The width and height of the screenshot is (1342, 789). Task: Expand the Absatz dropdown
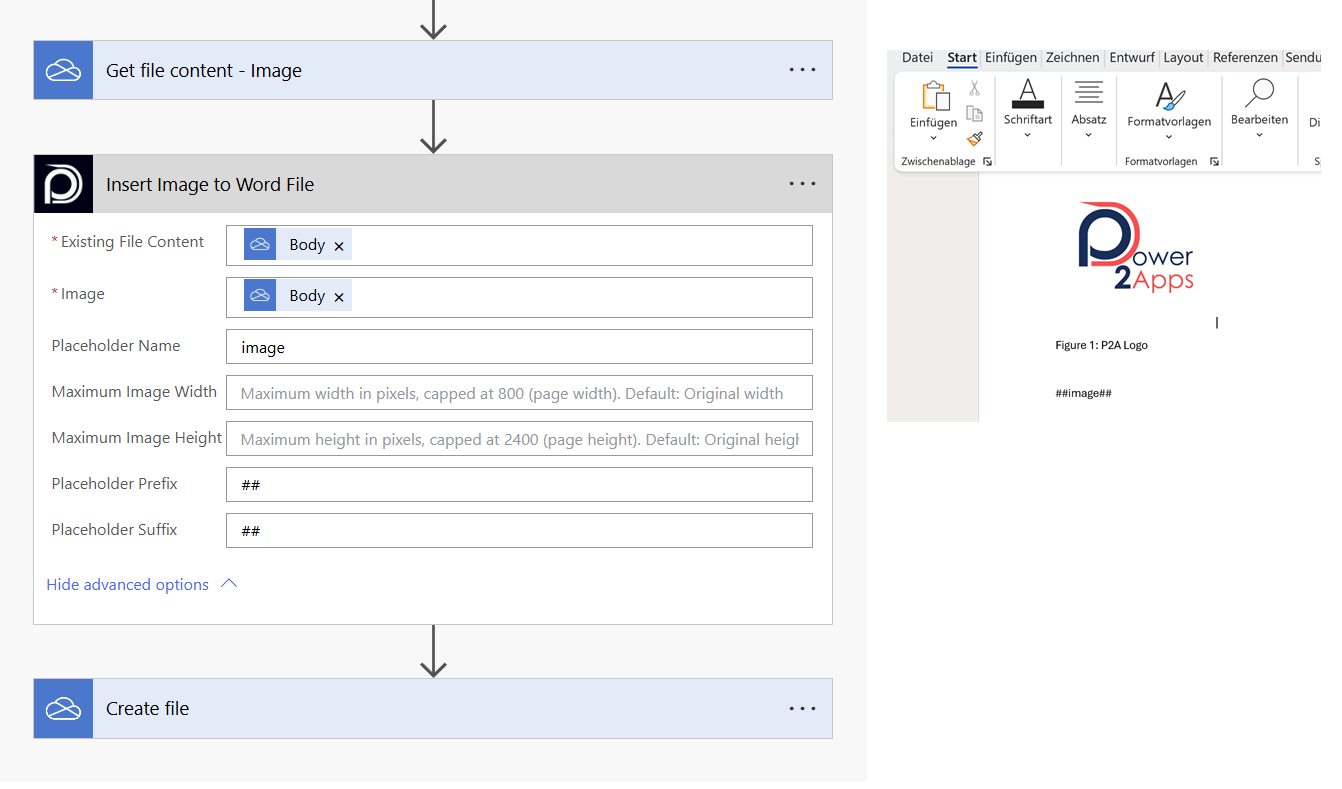[1088, 135]
